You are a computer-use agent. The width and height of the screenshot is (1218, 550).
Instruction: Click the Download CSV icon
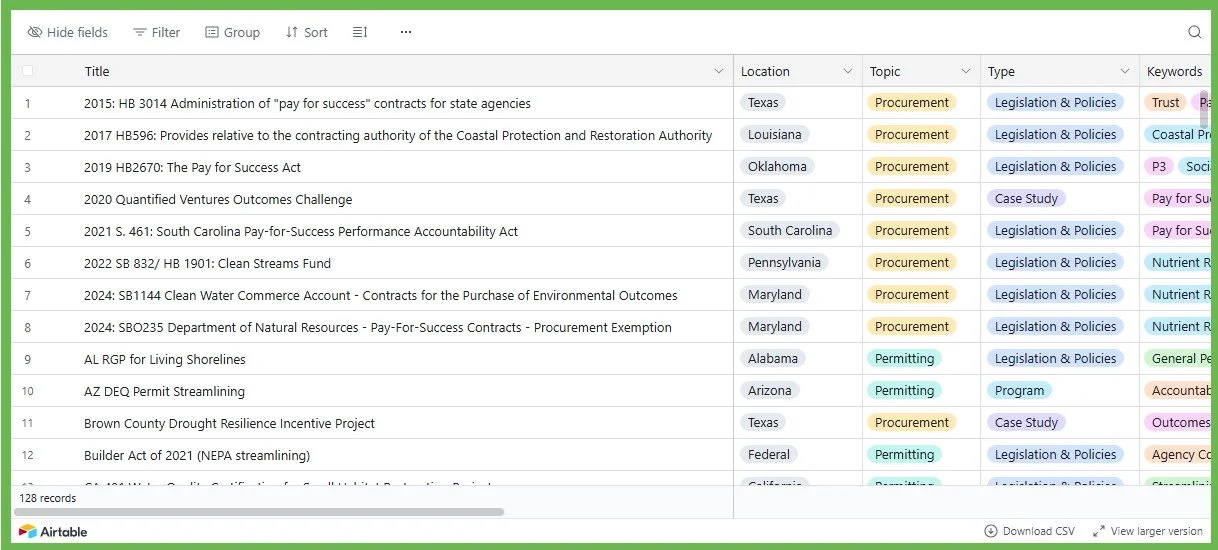(x=991, y=531)
